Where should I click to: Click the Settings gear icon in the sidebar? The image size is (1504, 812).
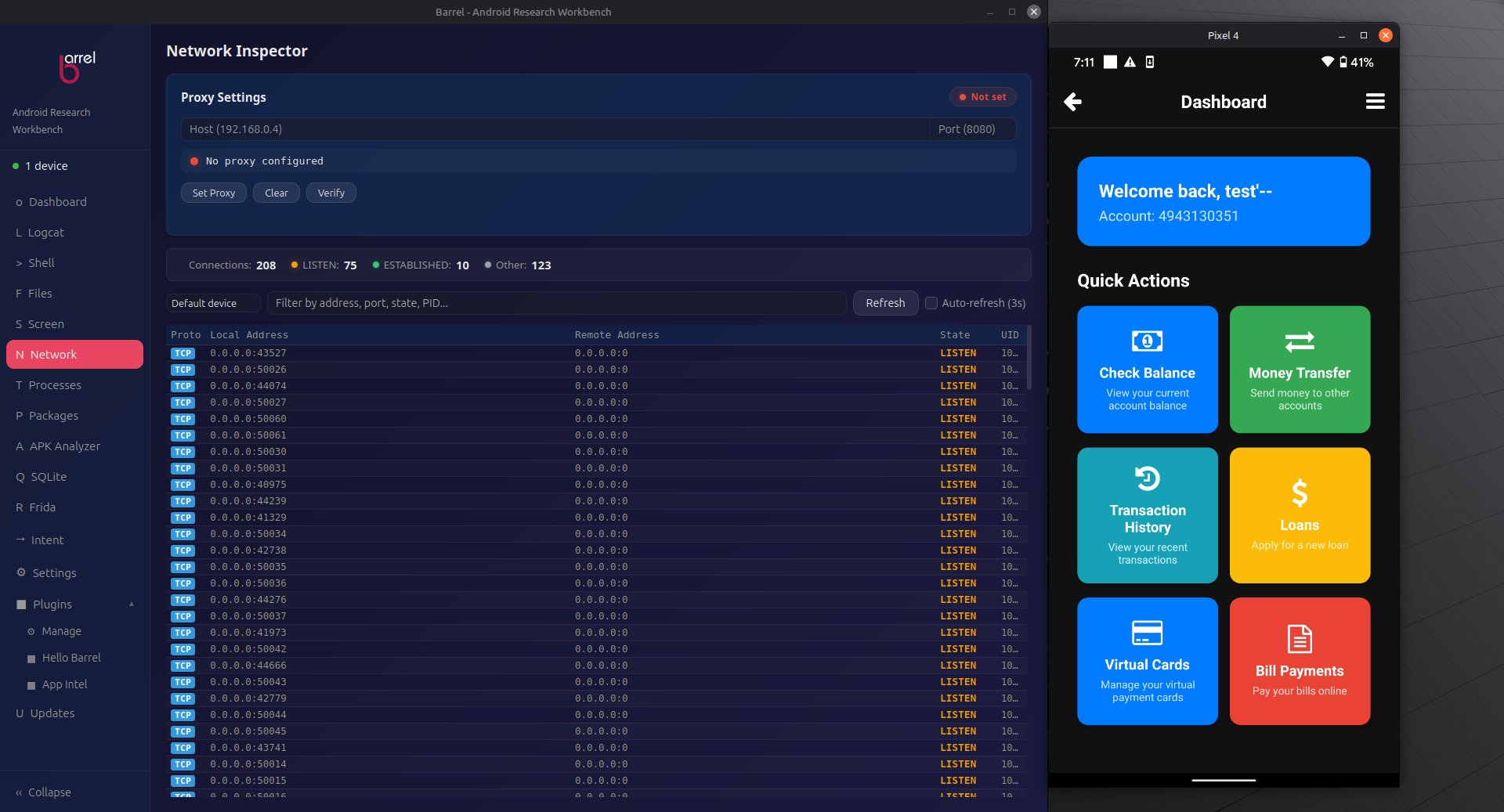pyautogui.click(x=21, y=572)
